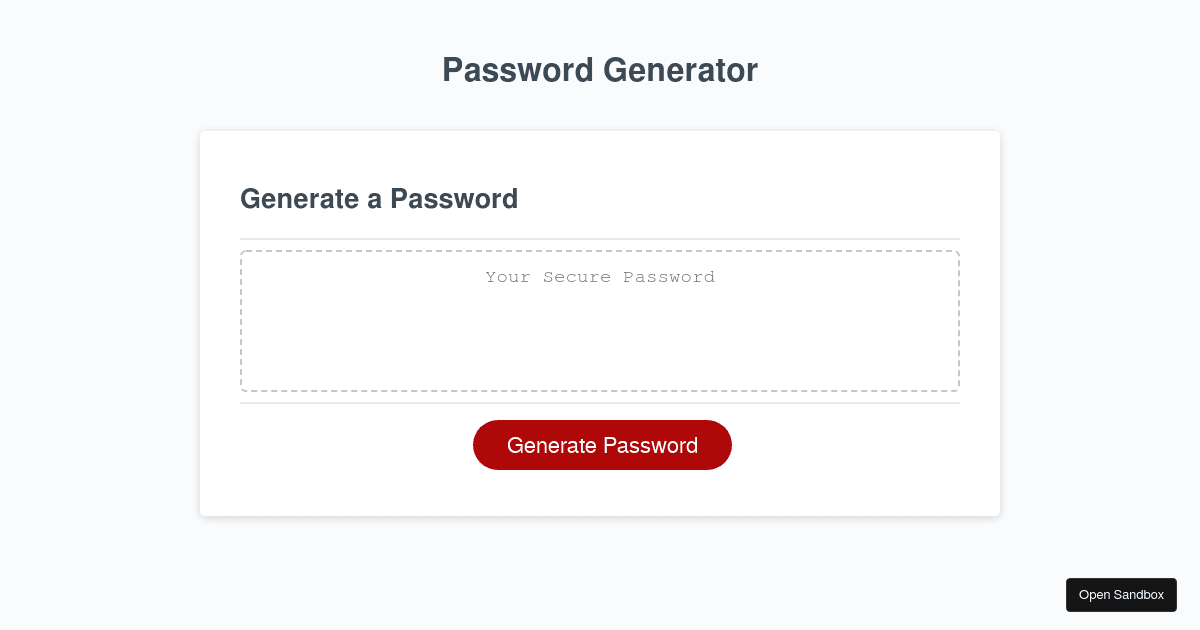Screen dimensions: 1200x630
Task: Click the word Password on the red button
Action: pos(651,445)
